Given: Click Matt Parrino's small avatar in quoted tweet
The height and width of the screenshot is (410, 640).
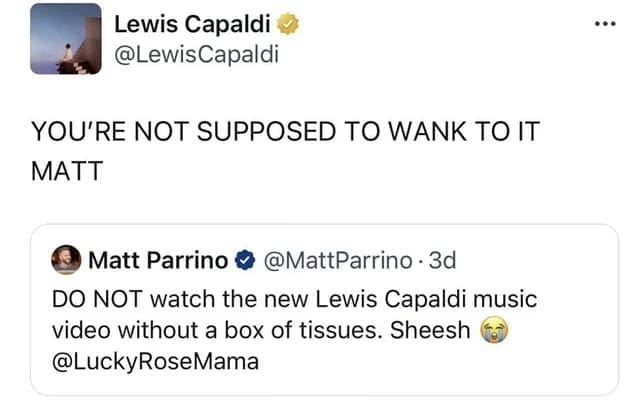Looking at the screenshot, I should [68, 261].
